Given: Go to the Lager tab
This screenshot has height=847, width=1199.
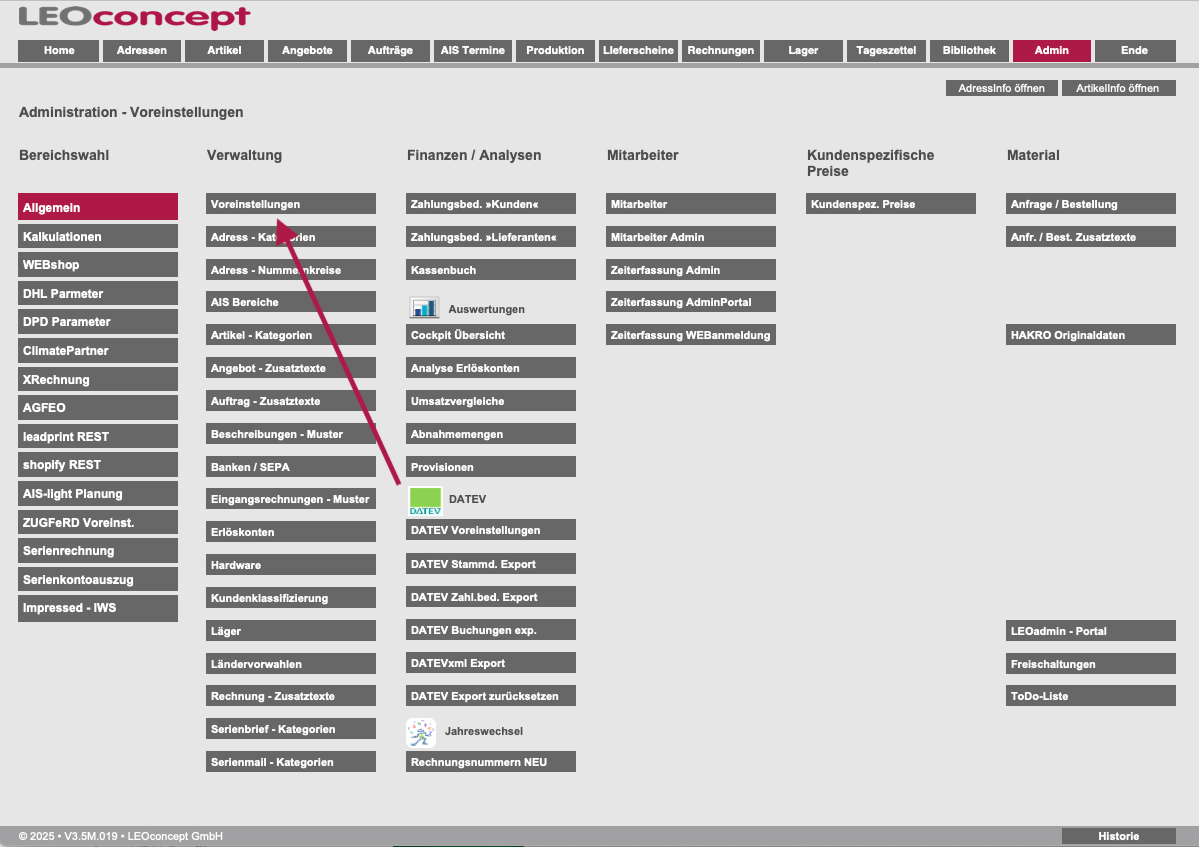Looking at the screenshot, I should click(x=803, y=51).
